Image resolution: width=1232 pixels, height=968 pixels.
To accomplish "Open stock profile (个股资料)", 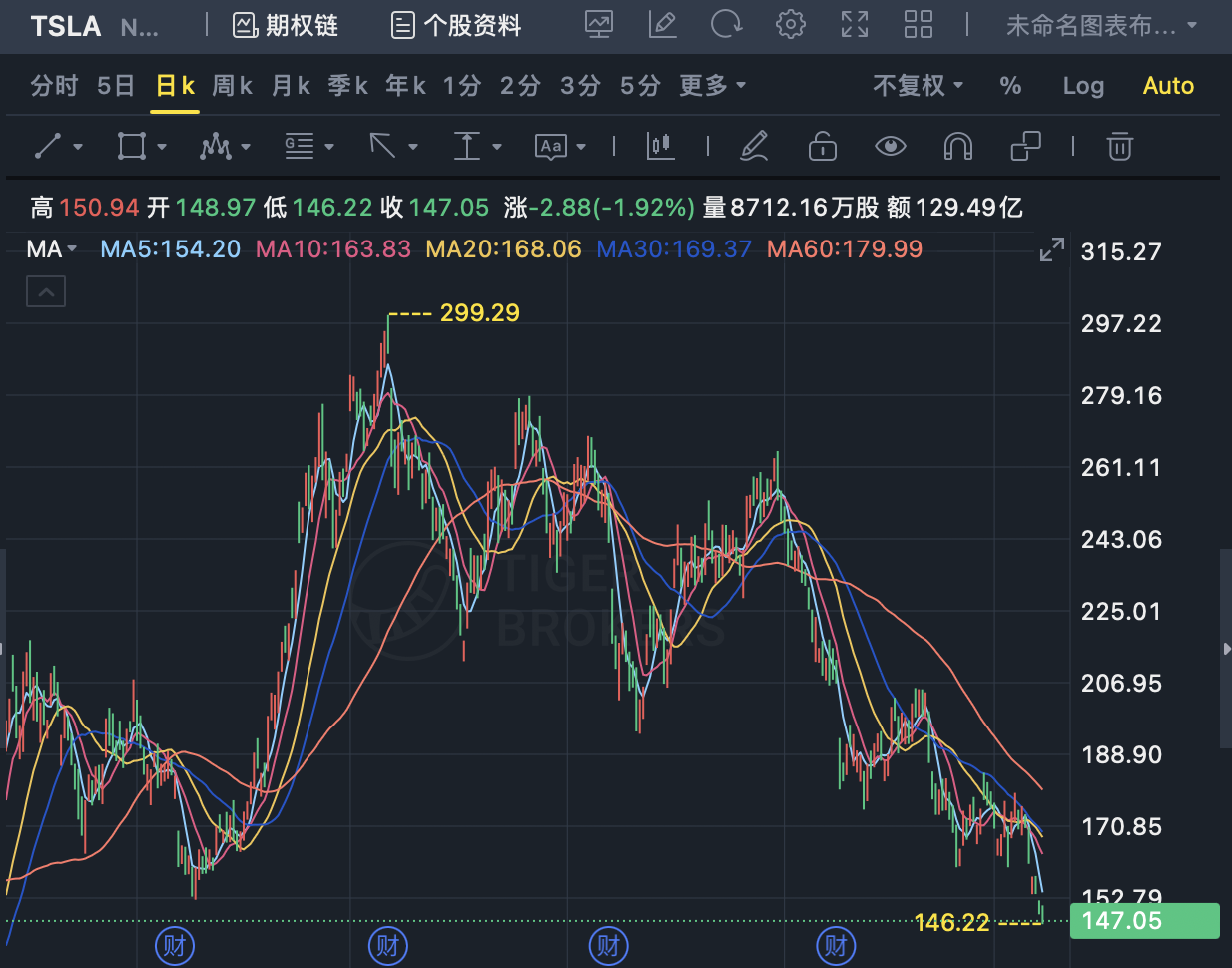I will 456,25.
